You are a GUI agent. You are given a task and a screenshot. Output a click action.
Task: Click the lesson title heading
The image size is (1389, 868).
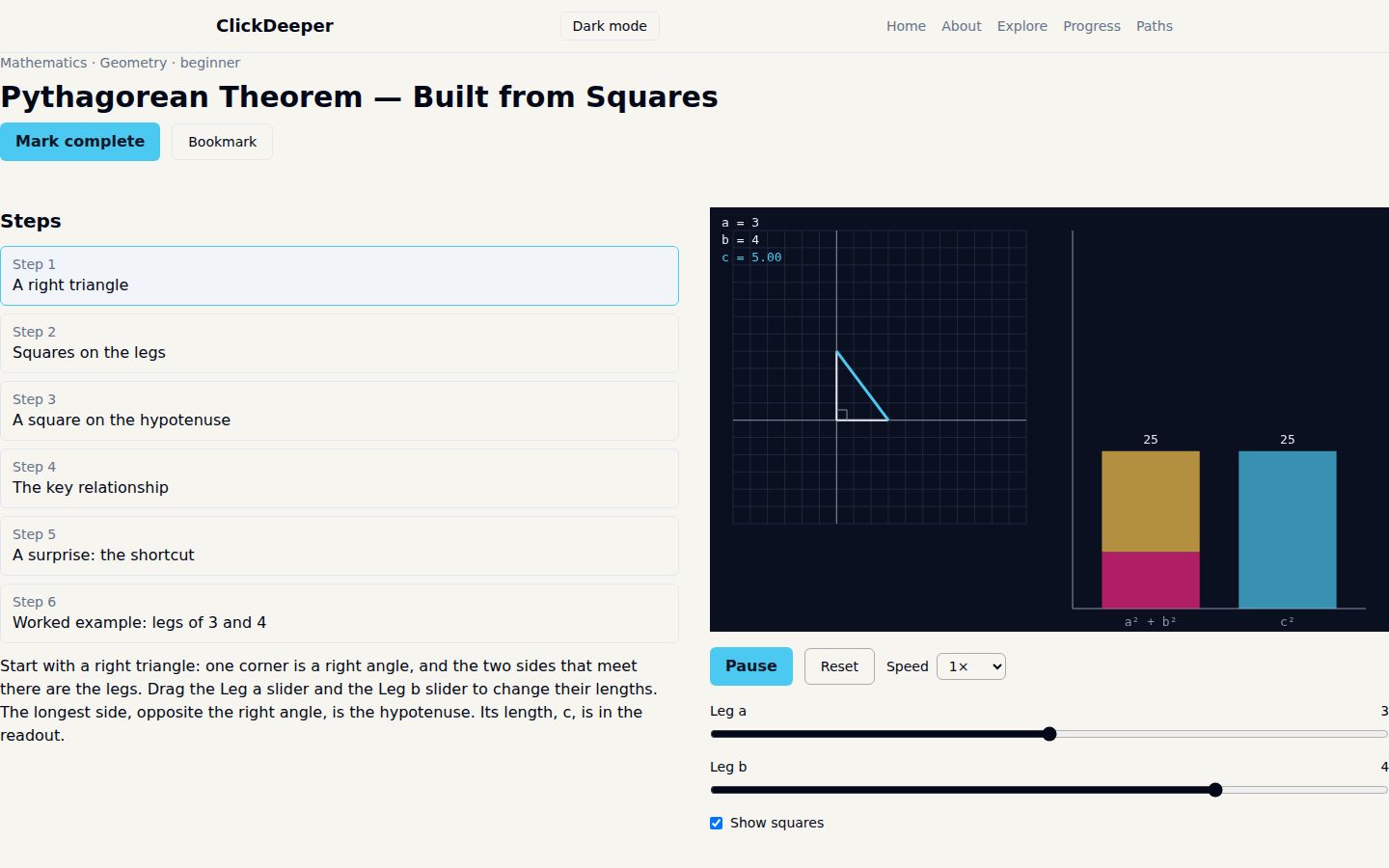(359, 97)
